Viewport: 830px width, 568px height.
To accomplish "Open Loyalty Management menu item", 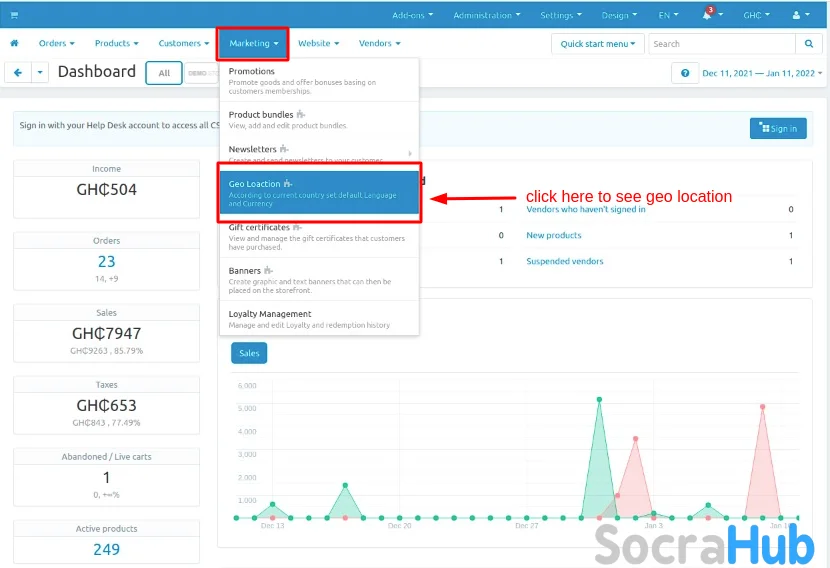I will click(x=319, y=319).
